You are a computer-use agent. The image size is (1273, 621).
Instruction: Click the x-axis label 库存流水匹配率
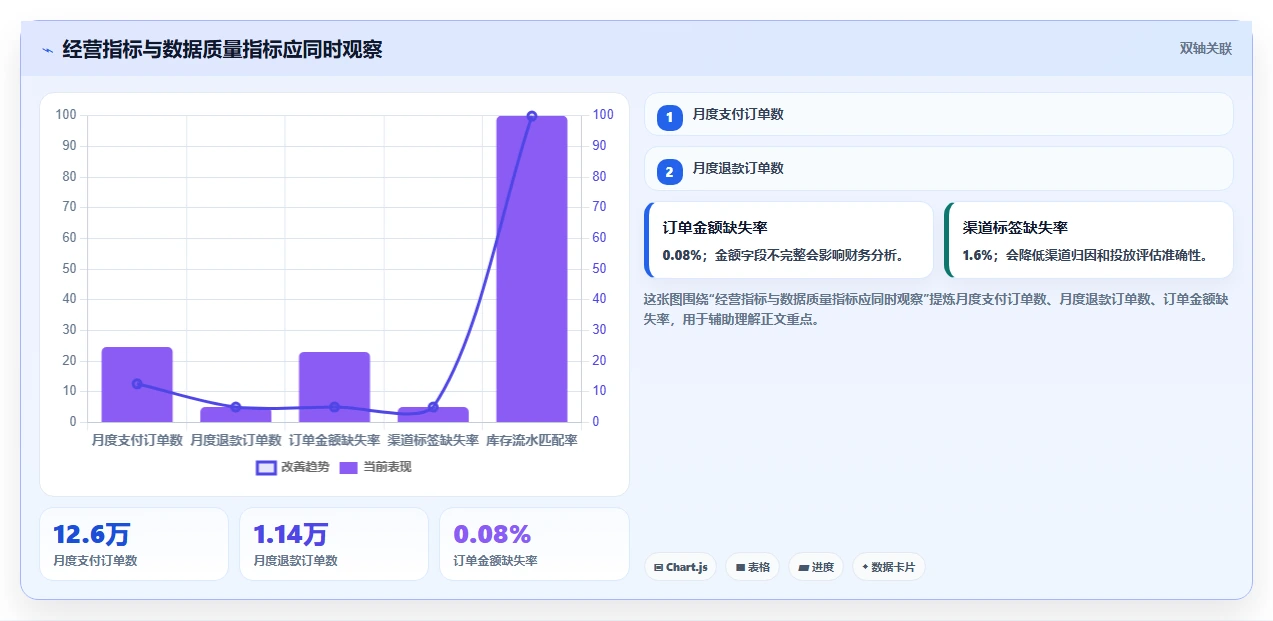click(x=531, y=440)
